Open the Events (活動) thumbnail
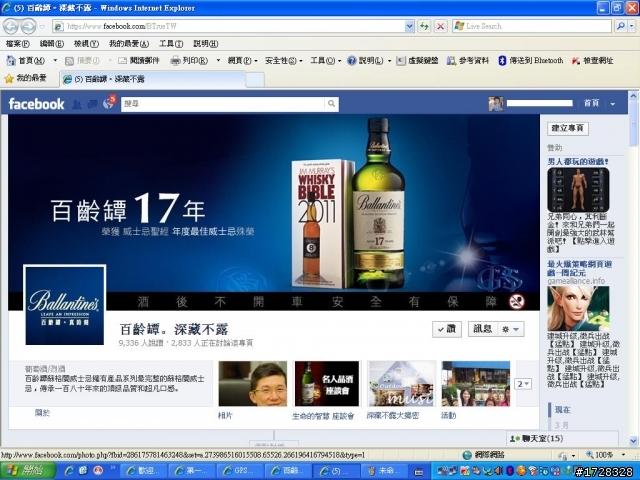The image size is (640, 480). pyautogui.click(x=476, y=384)
